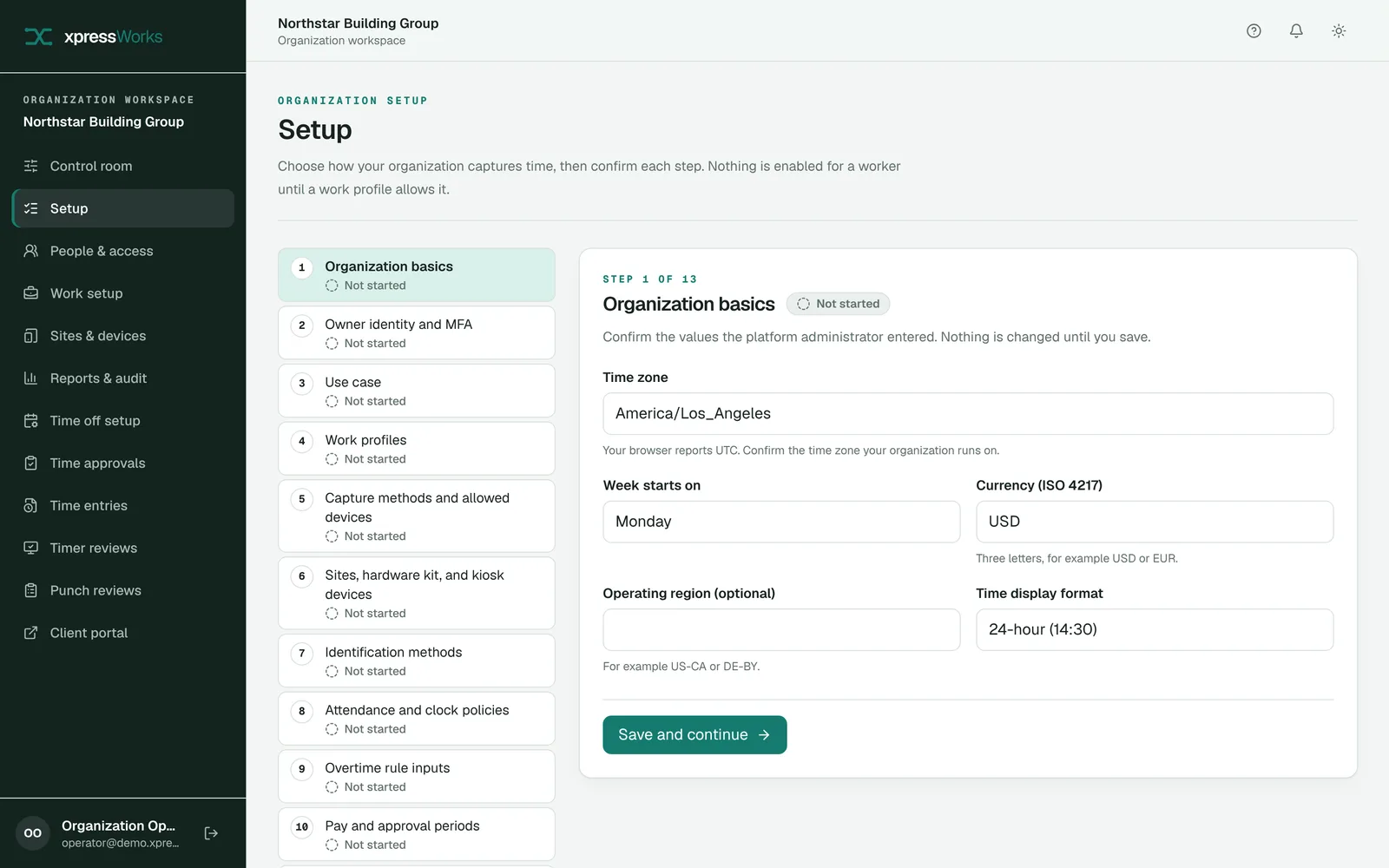Select step 2 Owner identity and MFA

[417, 333]
